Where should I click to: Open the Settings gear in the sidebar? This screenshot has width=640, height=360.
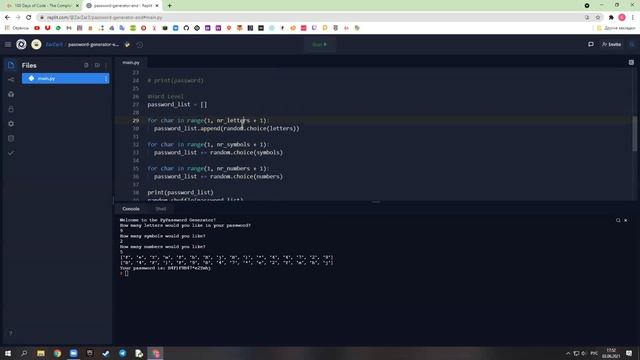[x=11, y=124]
